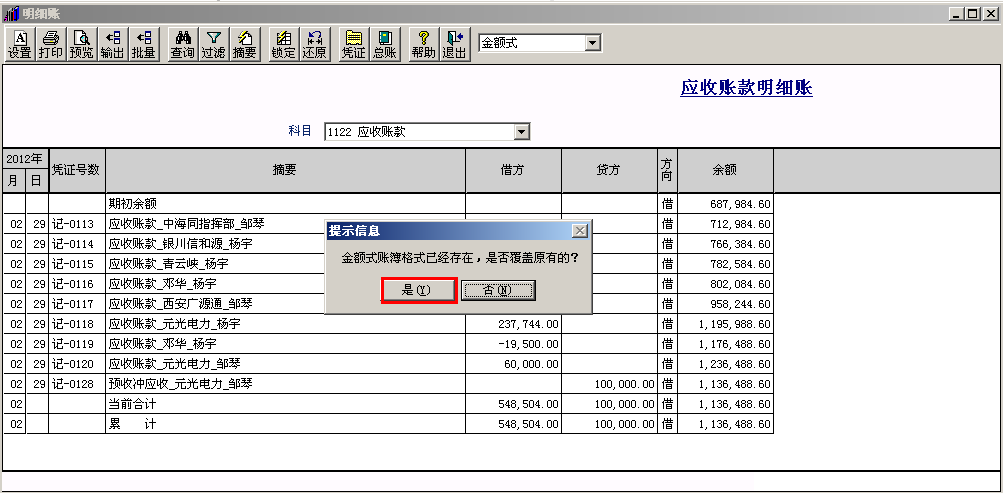Click the 输出 export icon

pyautogui.click(x=112, y=44)
